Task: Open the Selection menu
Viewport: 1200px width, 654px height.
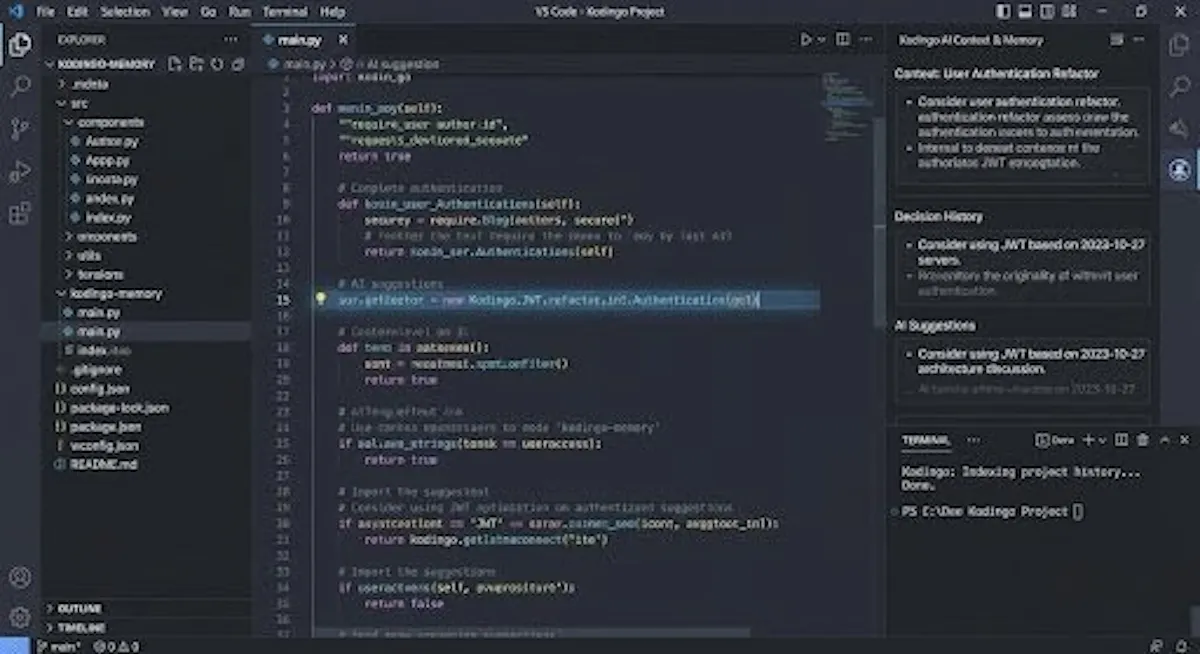Action: coord(125,12)
